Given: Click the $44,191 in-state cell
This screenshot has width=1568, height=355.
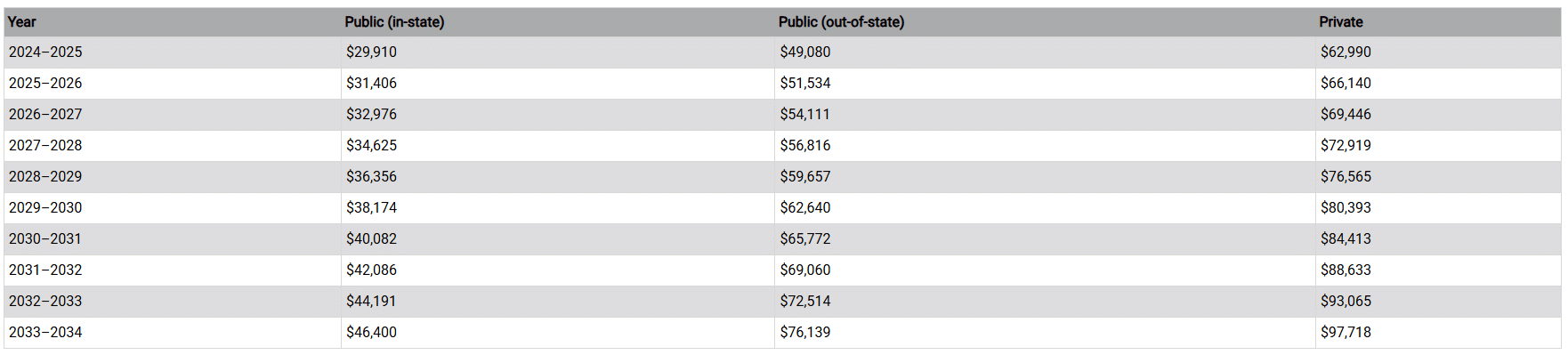Looking at the screenshot, I should pyautogui.click(x=558, y=302).
